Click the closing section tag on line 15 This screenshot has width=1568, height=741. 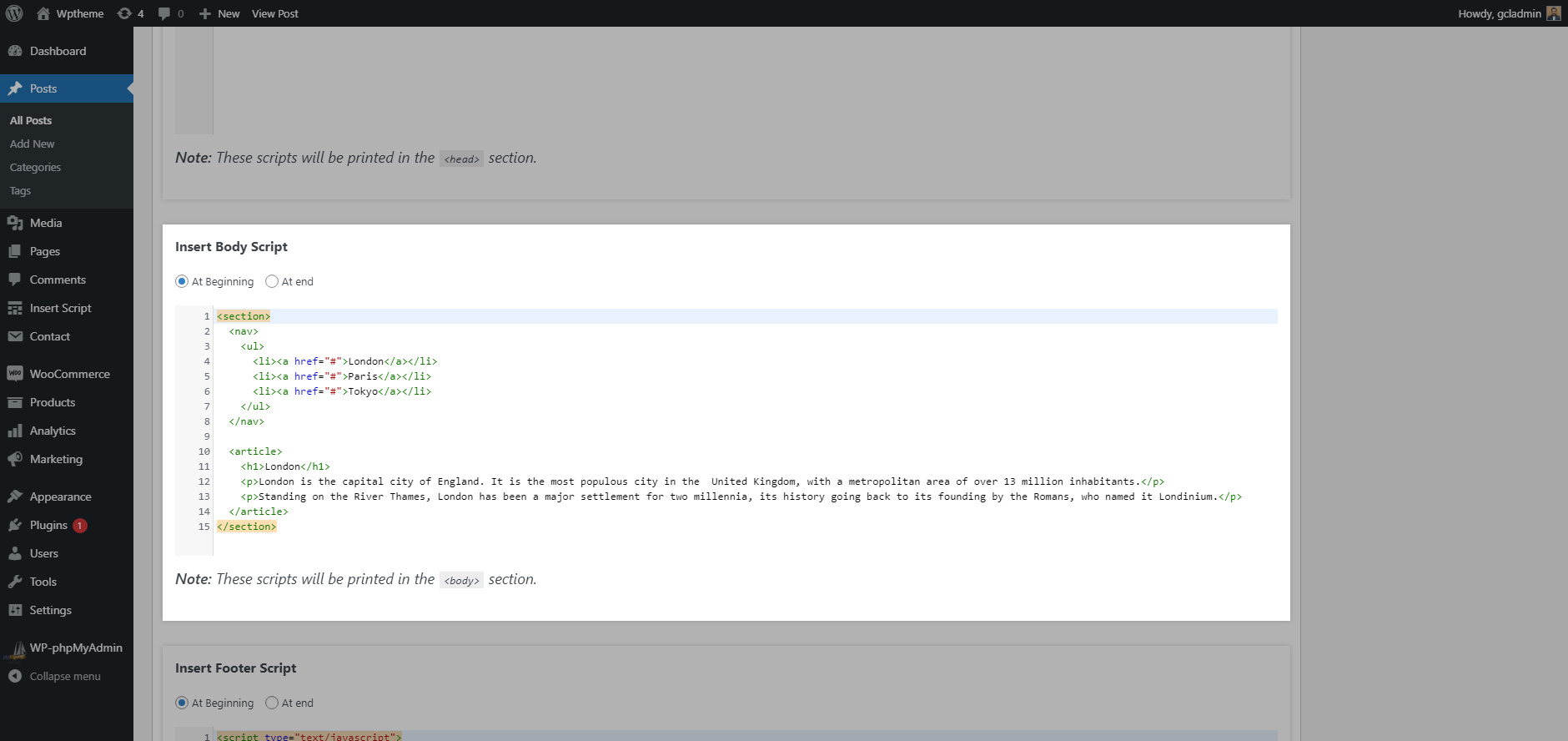point(247,527)
